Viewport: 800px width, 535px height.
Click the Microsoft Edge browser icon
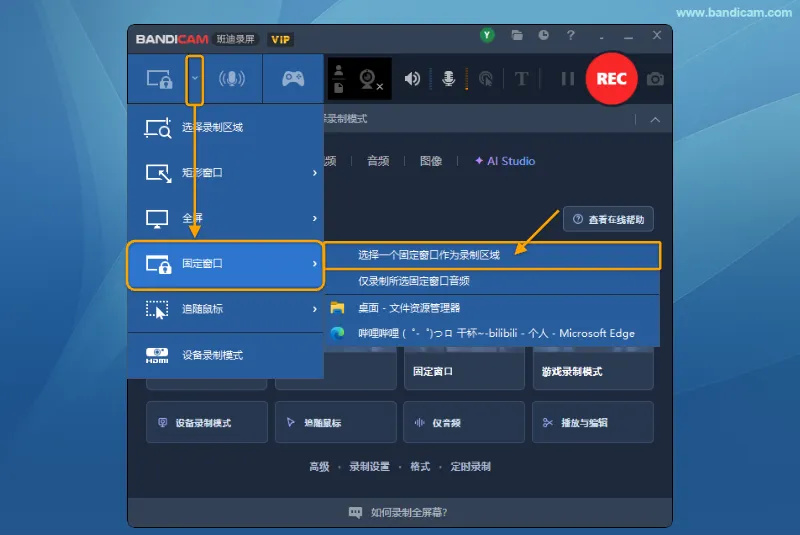pos(337,334)
